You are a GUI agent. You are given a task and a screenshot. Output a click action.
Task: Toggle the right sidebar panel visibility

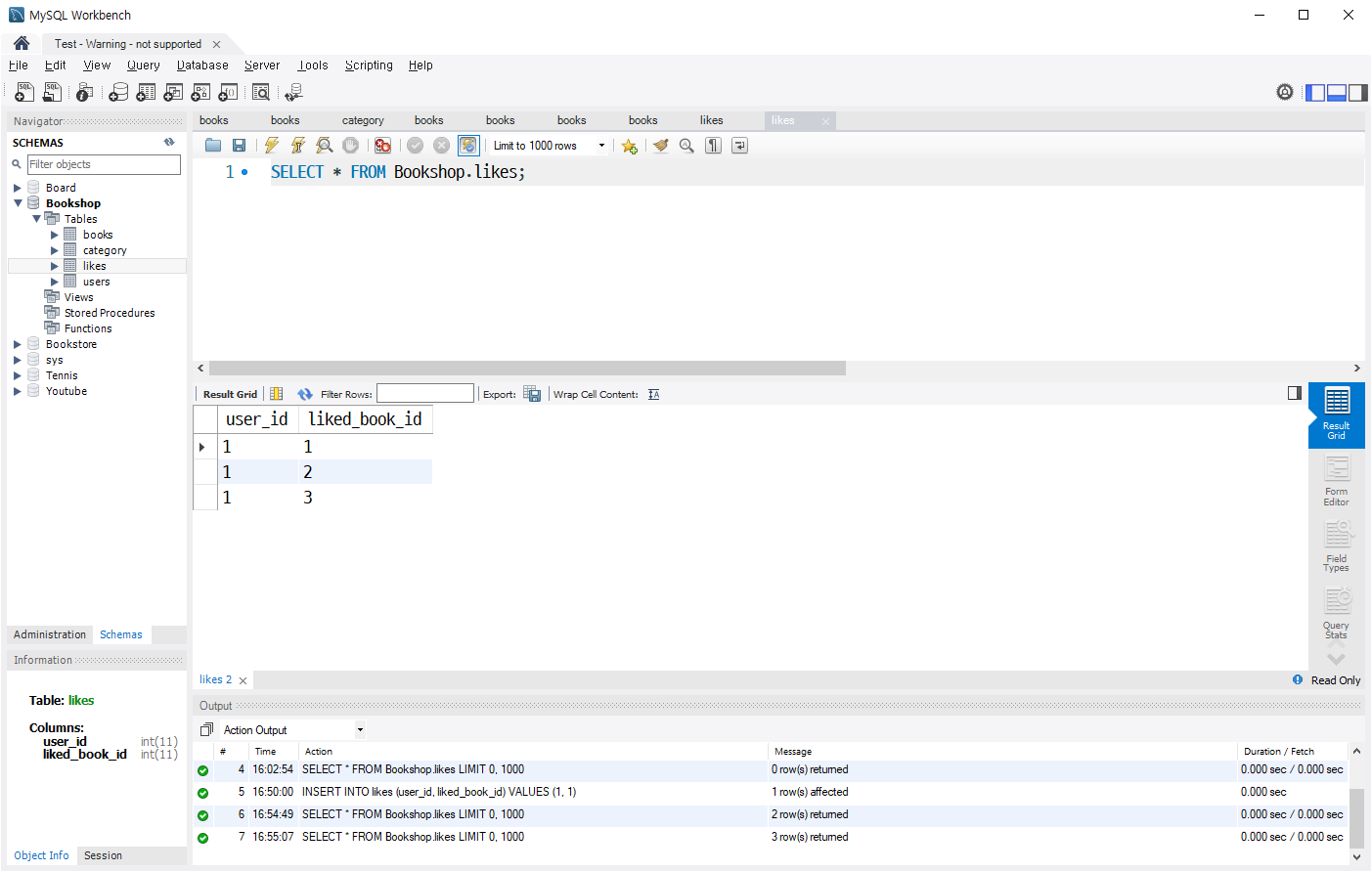[1358, 92]
